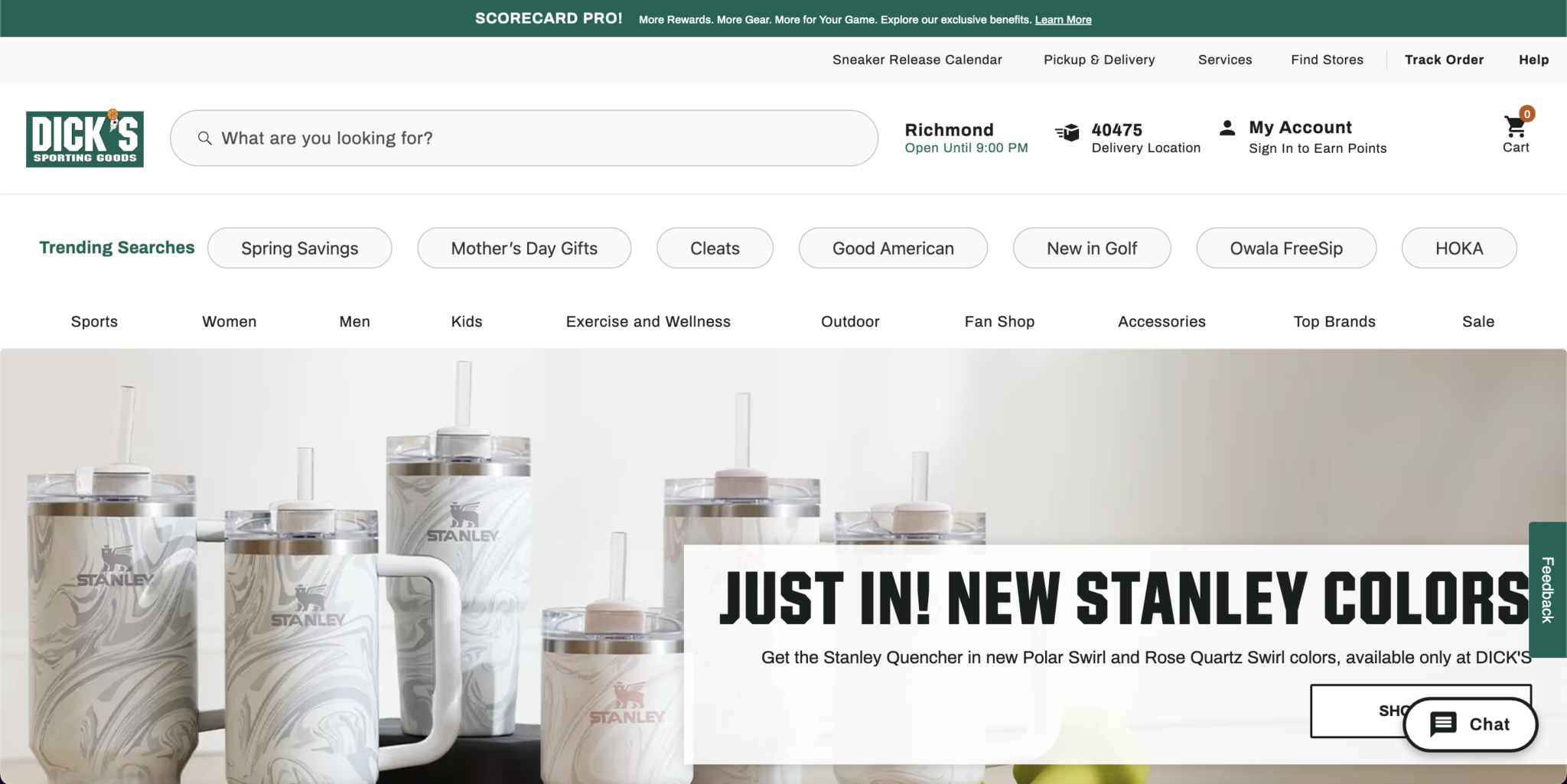Click the My Account person icon
This screenshot has height=784, width=1567.
tap(1227, 128)
